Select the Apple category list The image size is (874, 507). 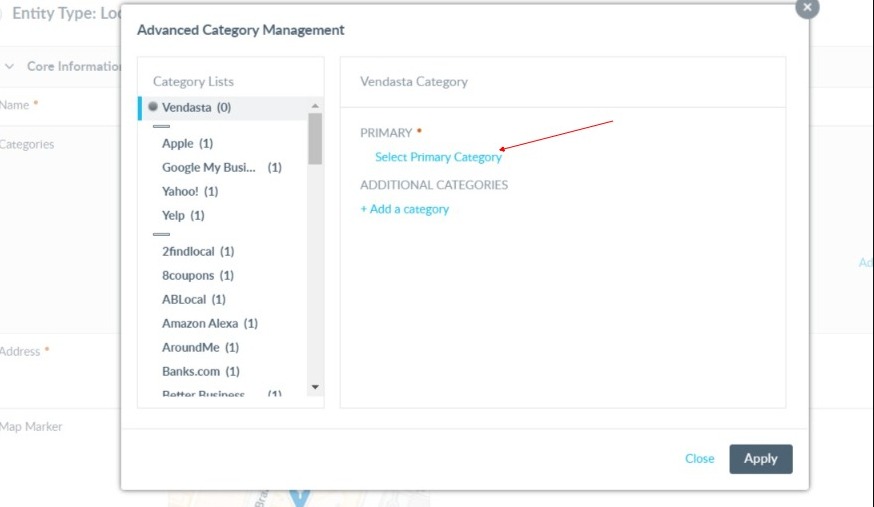tap(187, 144)
